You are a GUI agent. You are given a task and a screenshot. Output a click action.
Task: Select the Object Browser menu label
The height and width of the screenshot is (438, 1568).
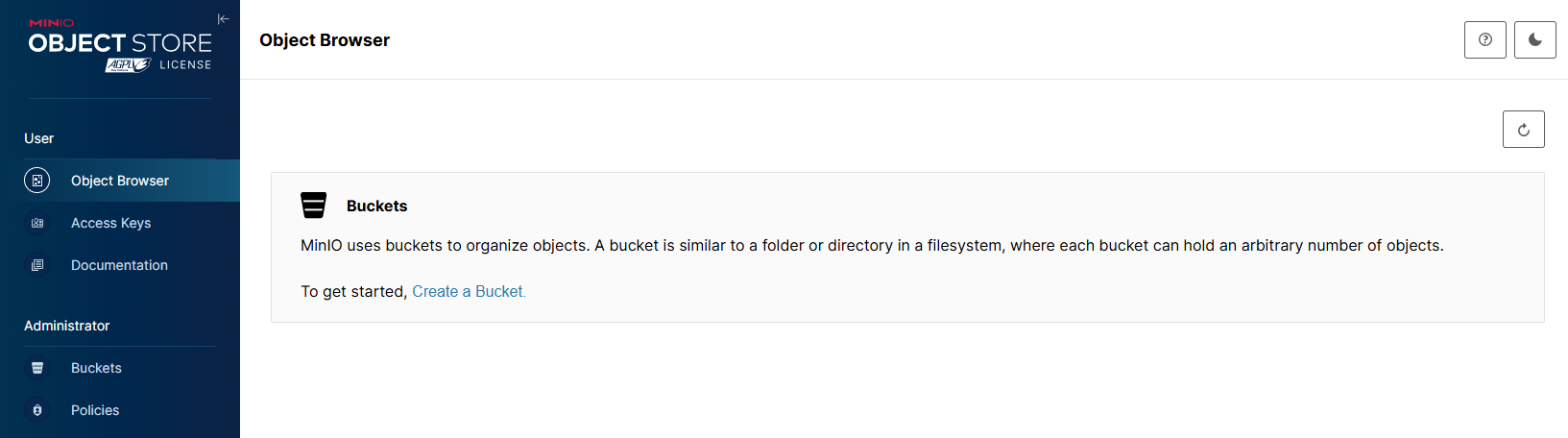click(120, 181)
